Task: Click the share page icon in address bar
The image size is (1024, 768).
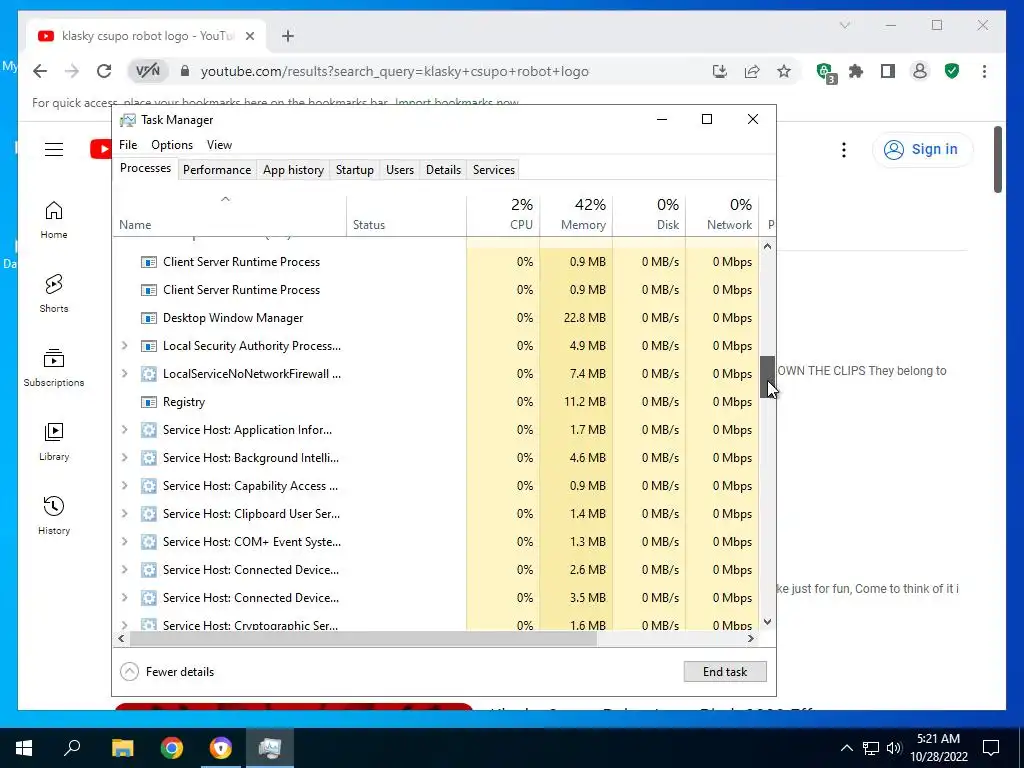Action: point(752,71)
